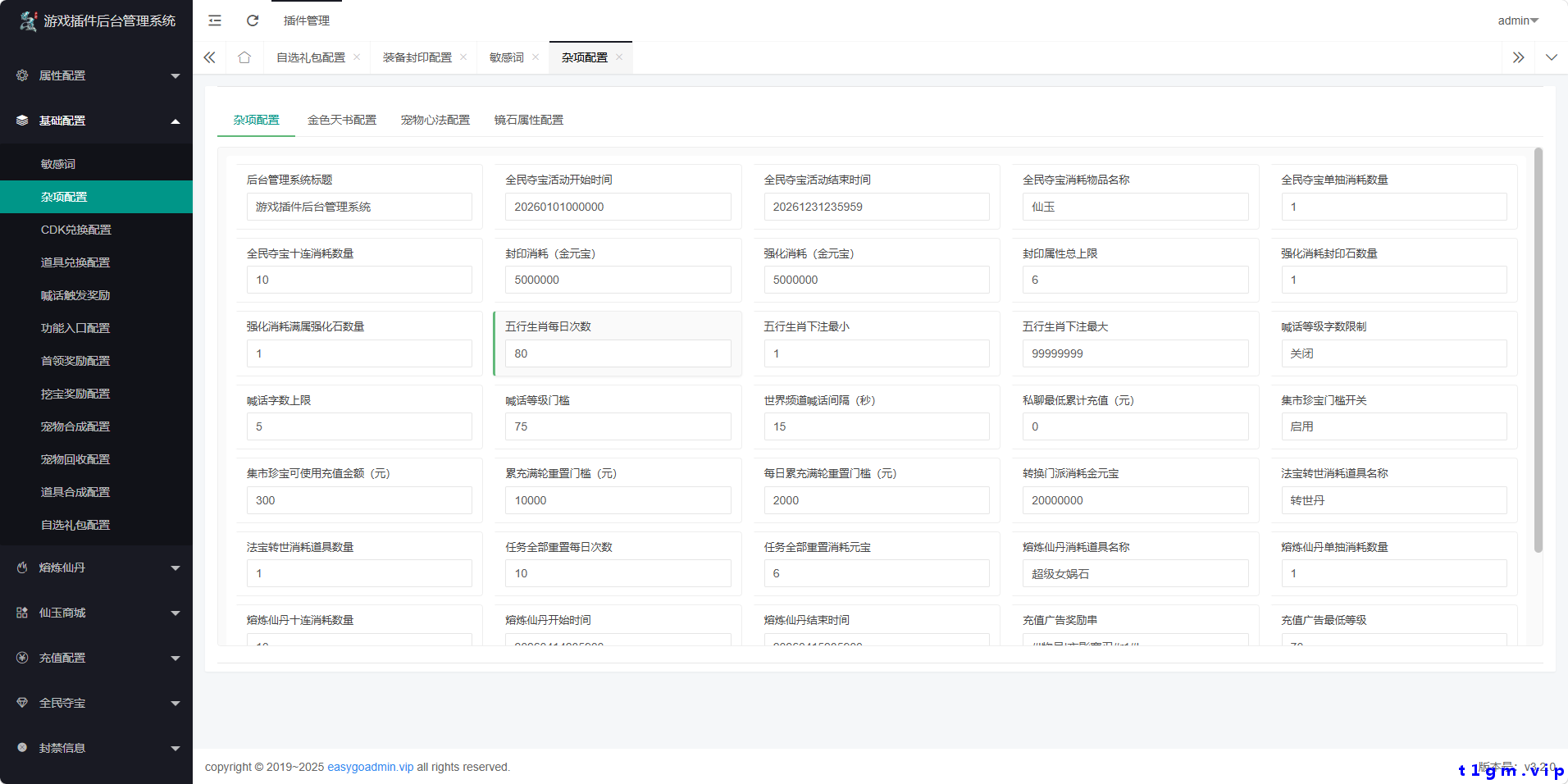This screenshot has width=1568, height=784.
Task: Close the 敏感词 tab
Action: tap(536, 57)
